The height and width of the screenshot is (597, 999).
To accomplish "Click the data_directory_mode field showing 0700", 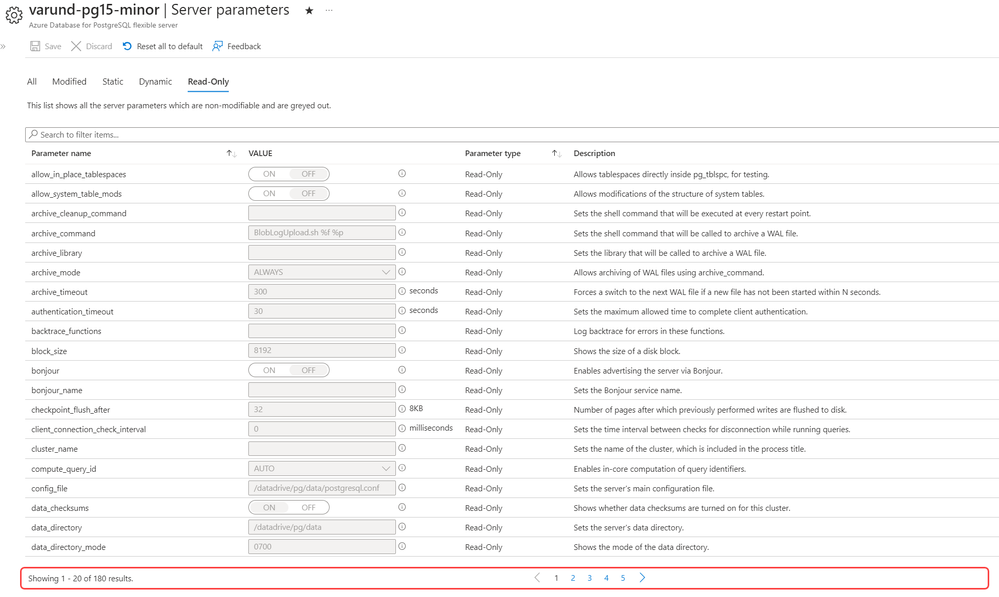I will [322, 547].
